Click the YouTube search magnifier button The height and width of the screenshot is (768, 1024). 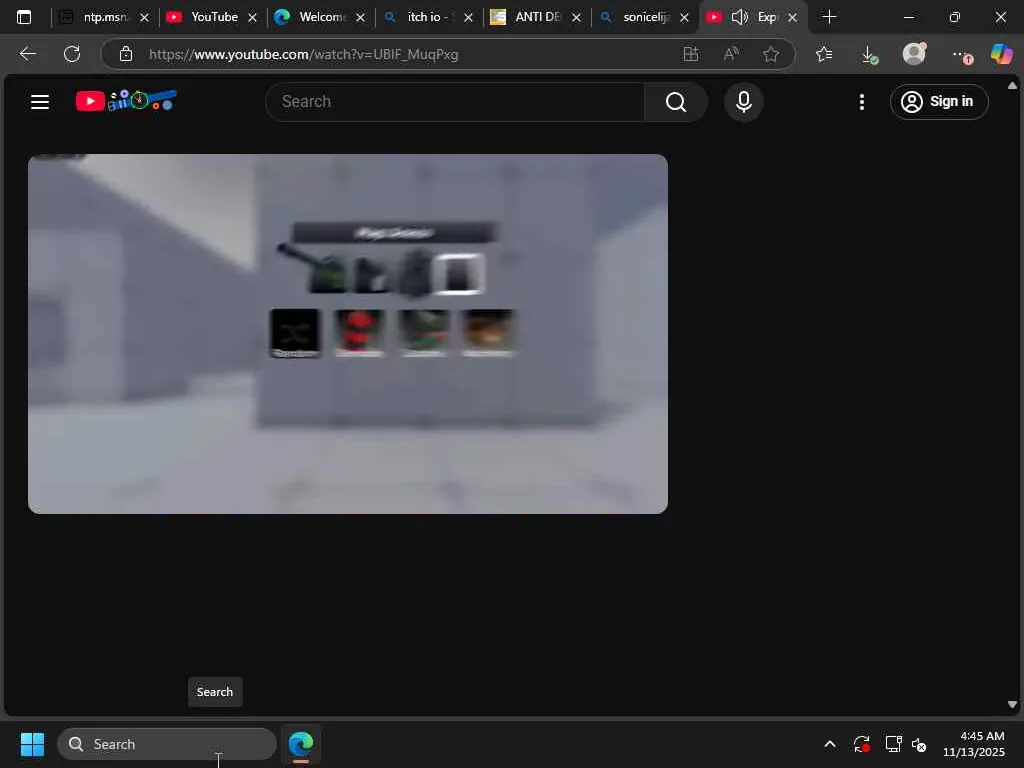[x=675, y=102]
